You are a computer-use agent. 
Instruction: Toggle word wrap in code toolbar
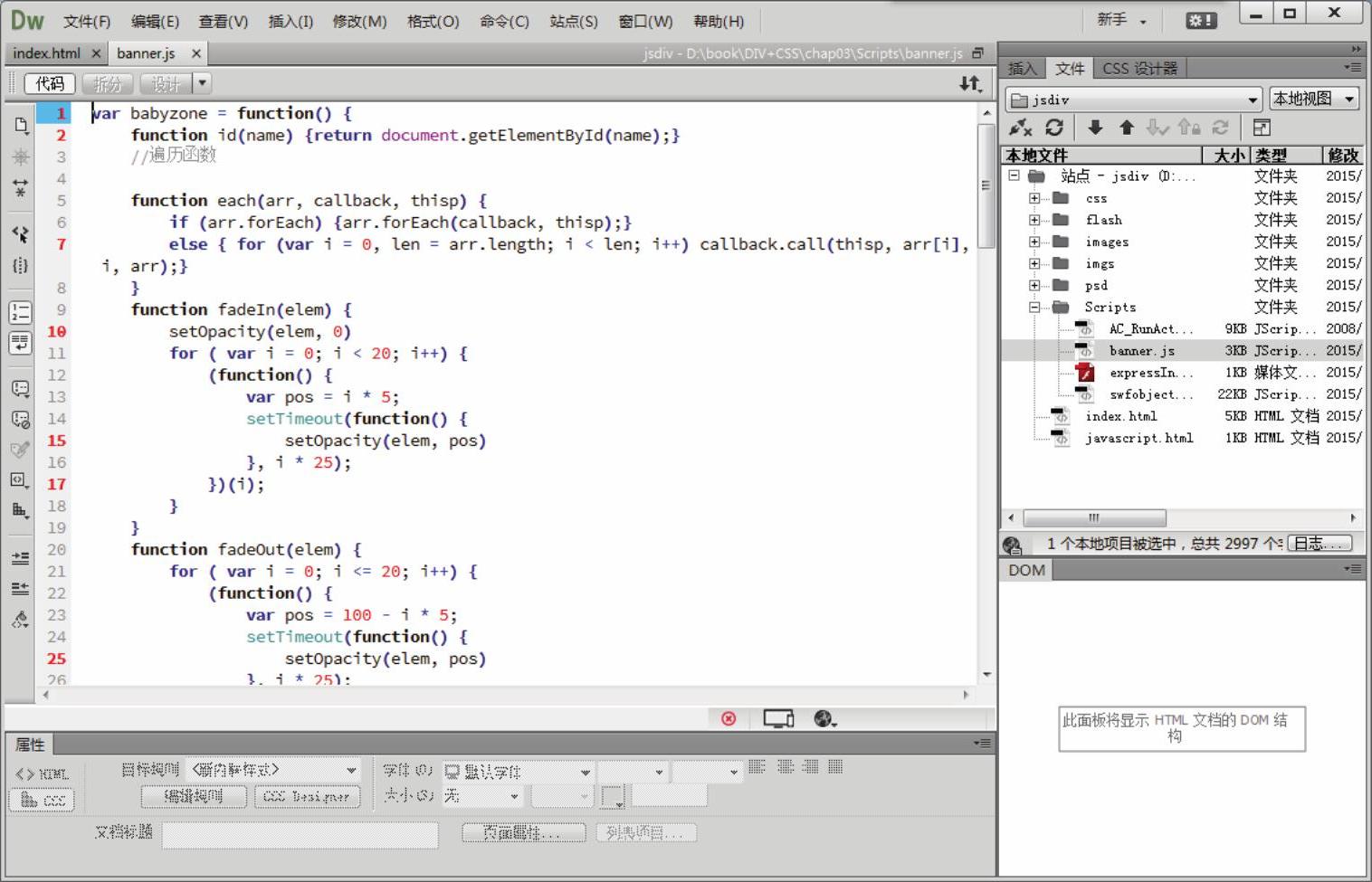pyautogui.click(x=20, y=343)
